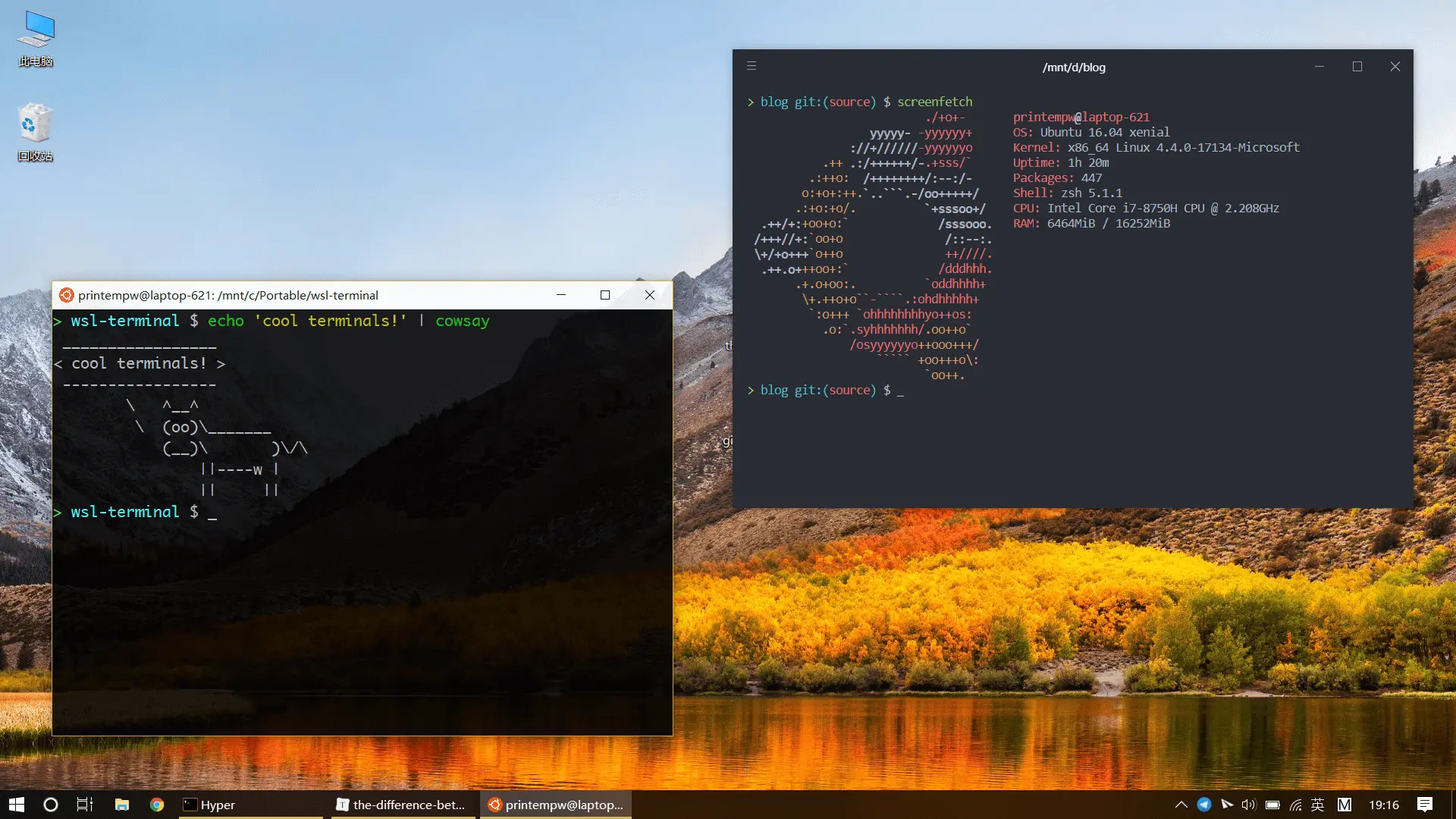Toggle the M input mode tray icon

click(1345, 805)
